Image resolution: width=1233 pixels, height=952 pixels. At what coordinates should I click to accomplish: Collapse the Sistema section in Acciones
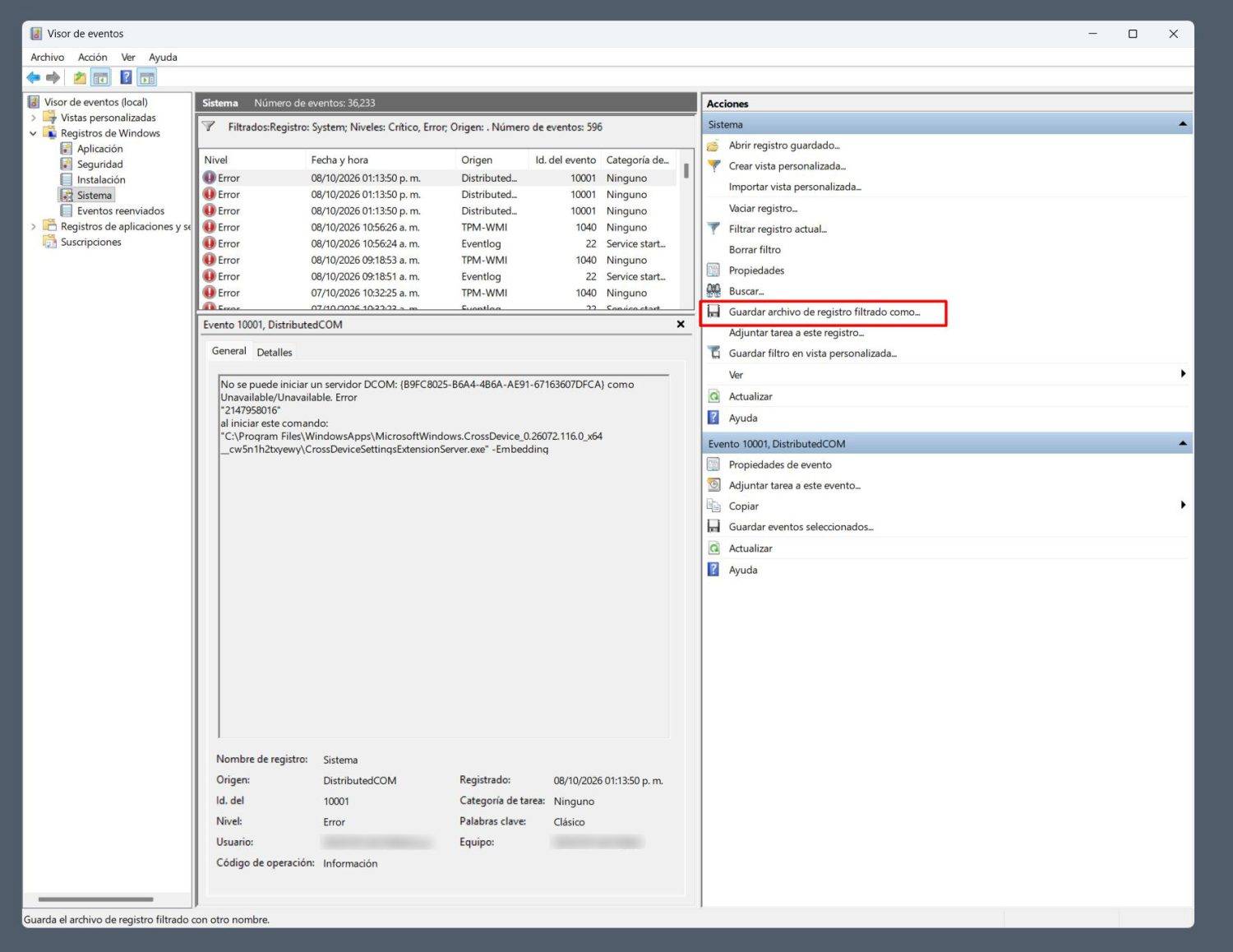coord(1182,124)
